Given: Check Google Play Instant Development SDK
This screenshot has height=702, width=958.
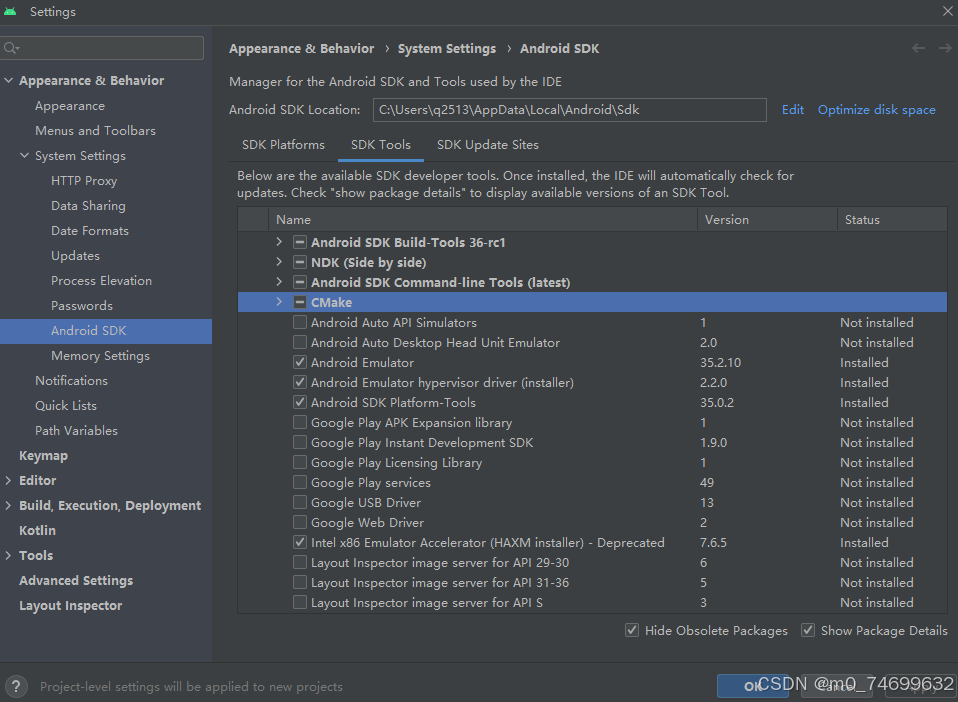Looking at the screenshot, I should tap(300, 442).
